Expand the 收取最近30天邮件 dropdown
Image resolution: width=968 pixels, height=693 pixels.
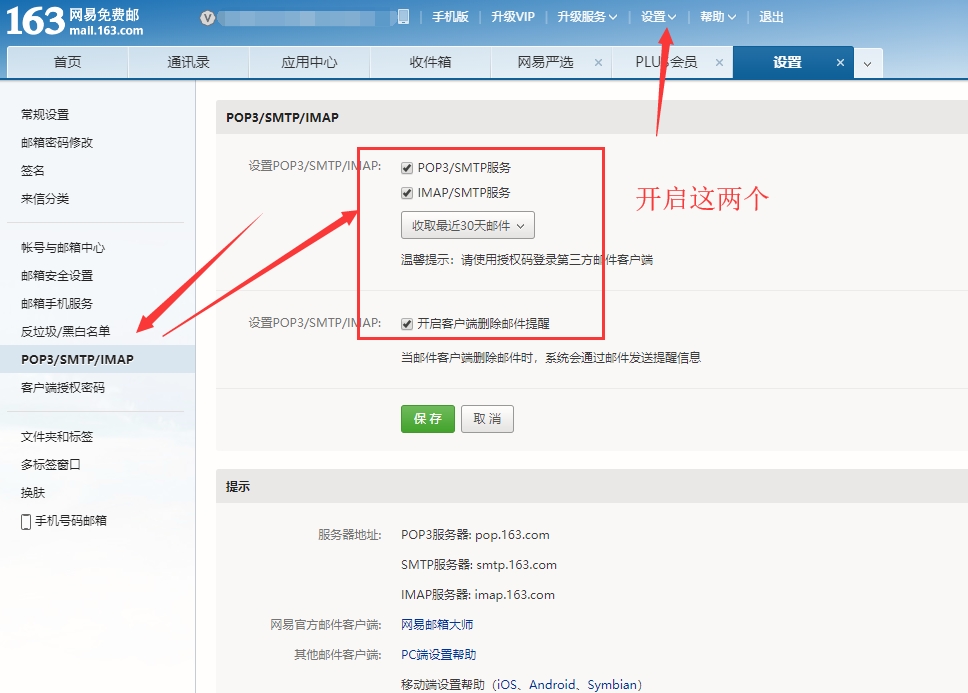tap(467, 226)
